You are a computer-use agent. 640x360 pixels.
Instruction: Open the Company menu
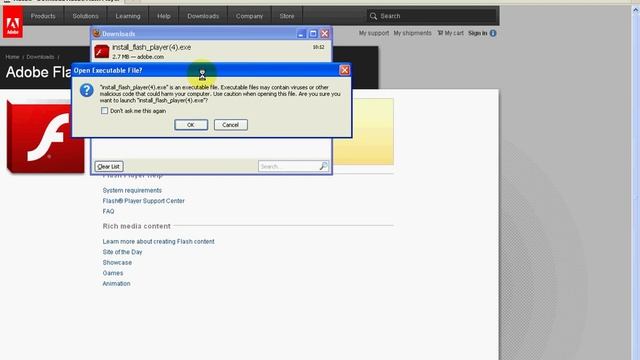[249, 16]
